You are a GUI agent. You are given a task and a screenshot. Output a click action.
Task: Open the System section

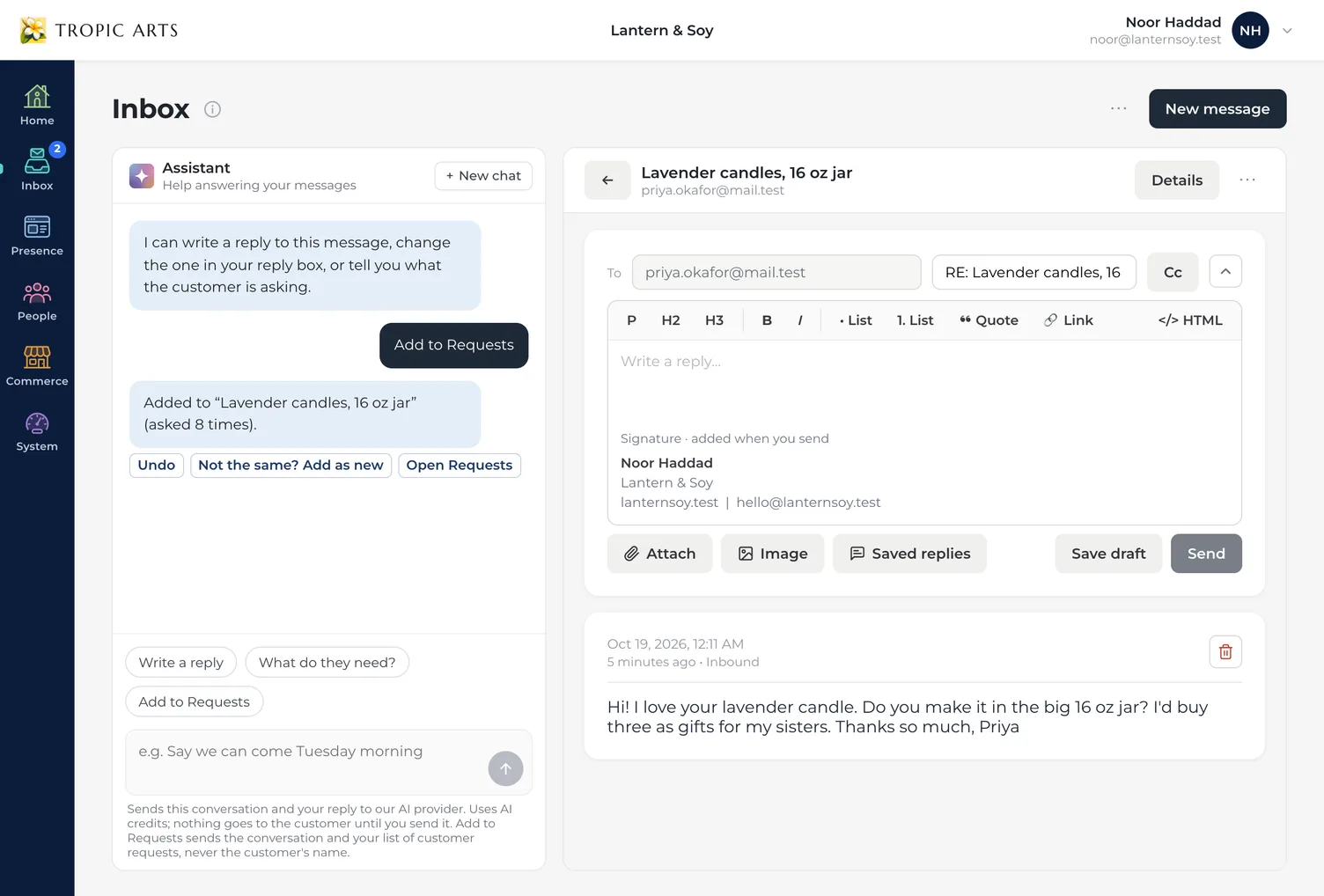(37, 431)
